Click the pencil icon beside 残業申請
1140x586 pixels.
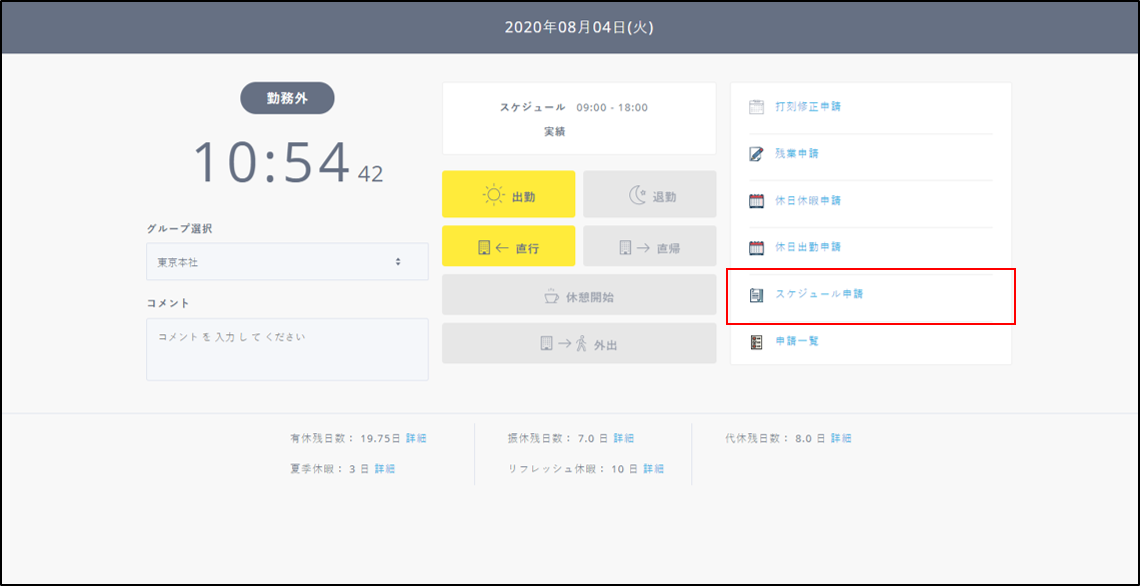point(756,154)
